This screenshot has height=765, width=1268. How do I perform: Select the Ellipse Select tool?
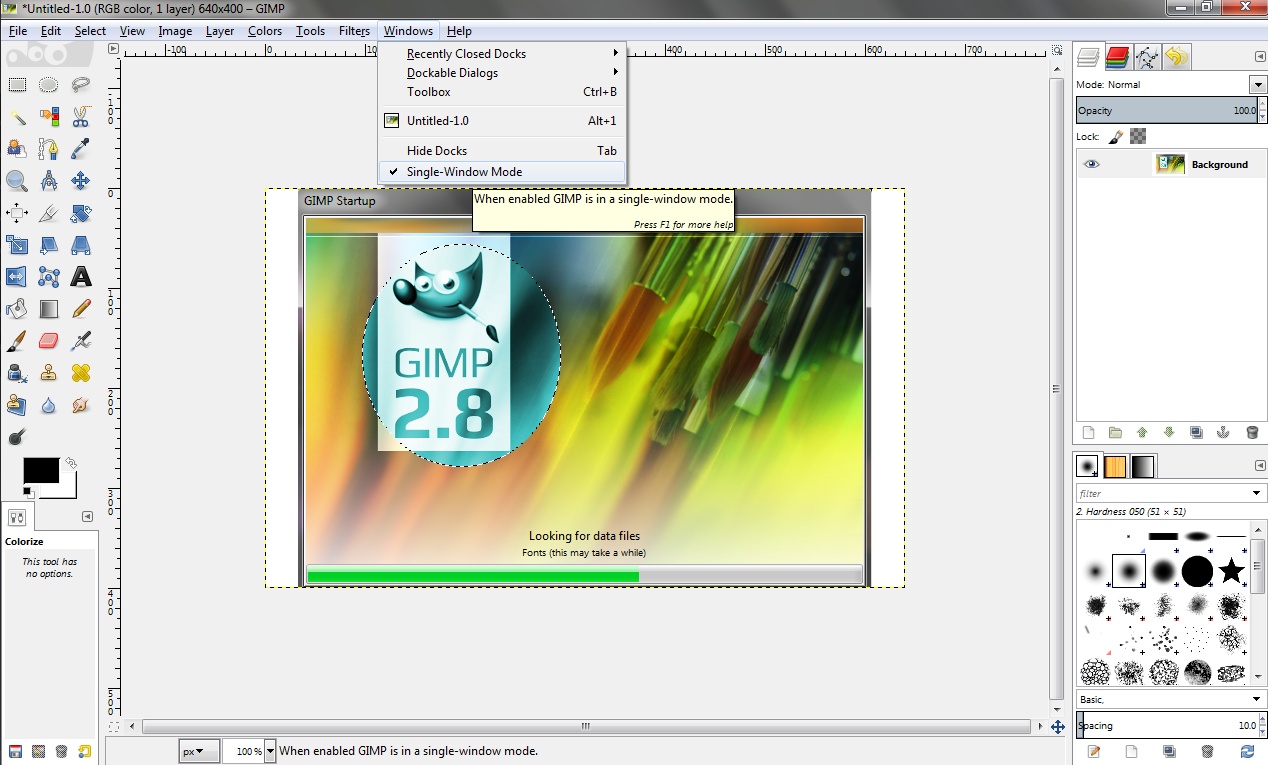48,84
